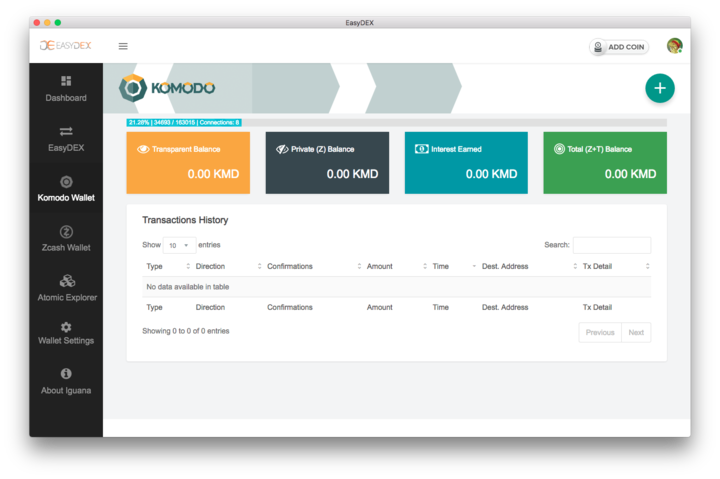Click the EasyDEX logo
The image size is (720, 479).
pos(66,45)
